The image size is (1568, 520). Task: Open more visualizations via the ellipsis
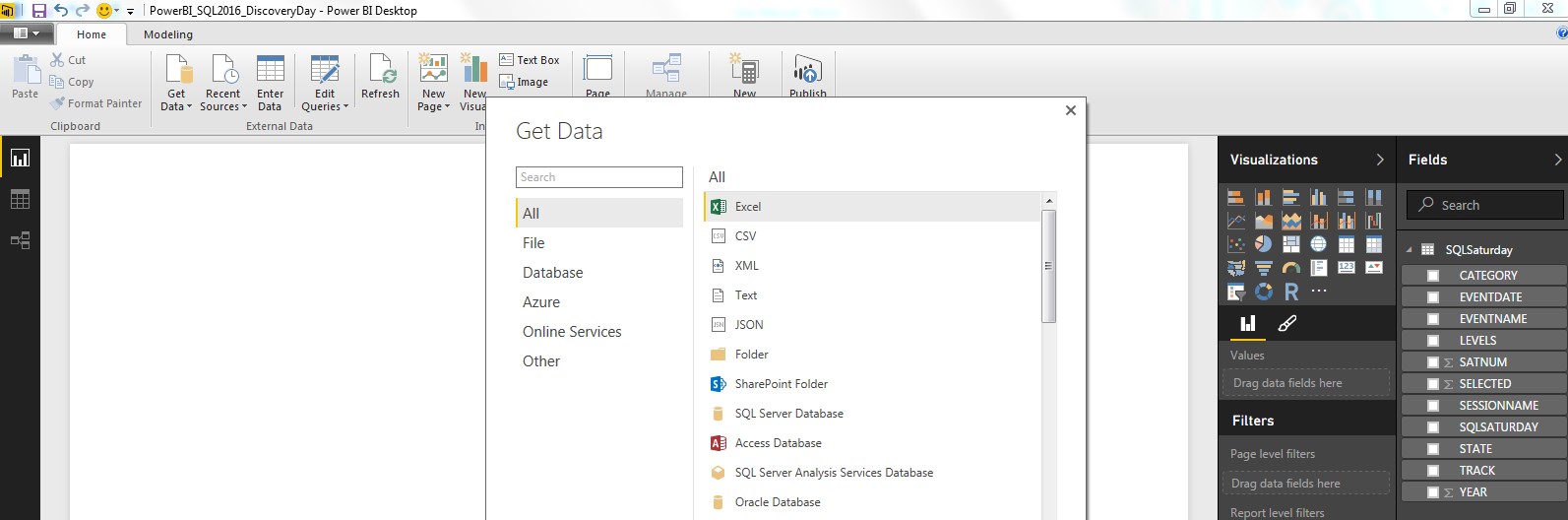[x=1319, y=291]
